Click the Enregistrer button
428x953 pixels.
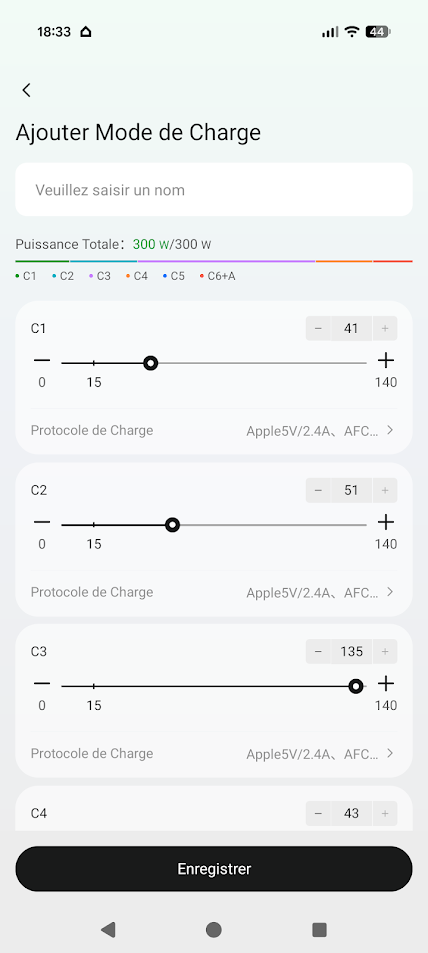214,869
